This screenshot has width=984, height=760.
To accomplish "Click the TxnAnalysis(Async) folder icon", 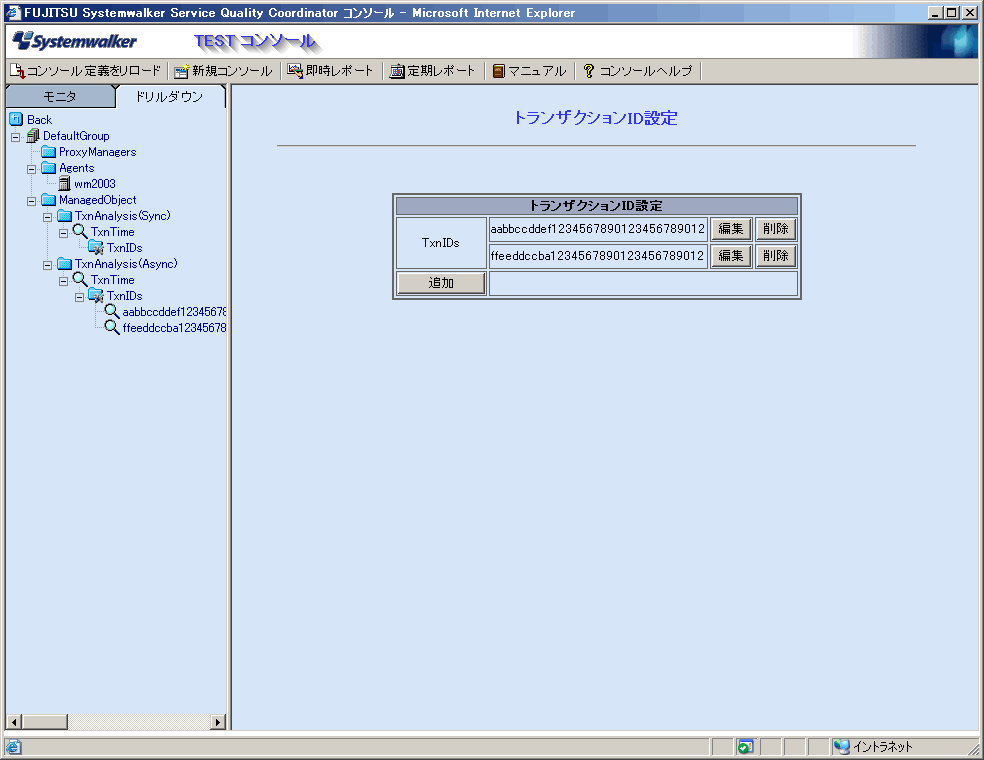I will [65, 264].
